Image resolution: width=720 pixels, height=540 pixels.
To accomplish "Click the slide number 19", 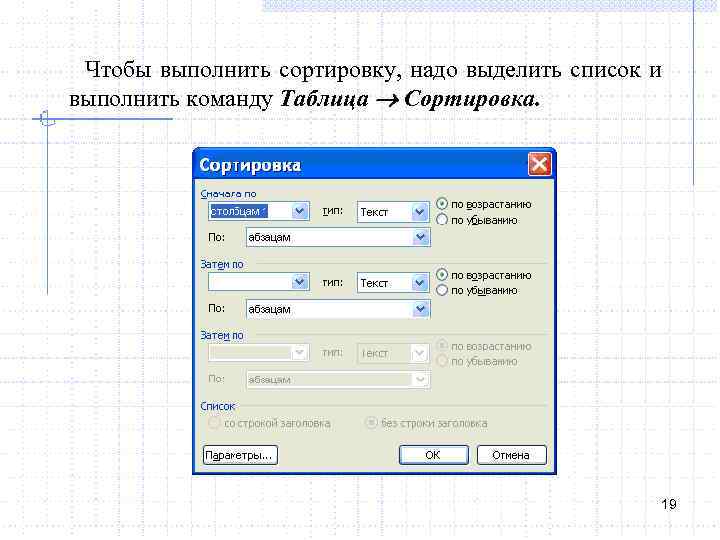I will coord(669,504).
